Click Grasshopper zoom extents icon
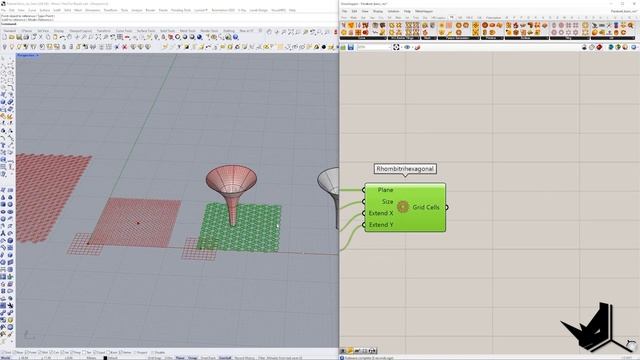 396,47
